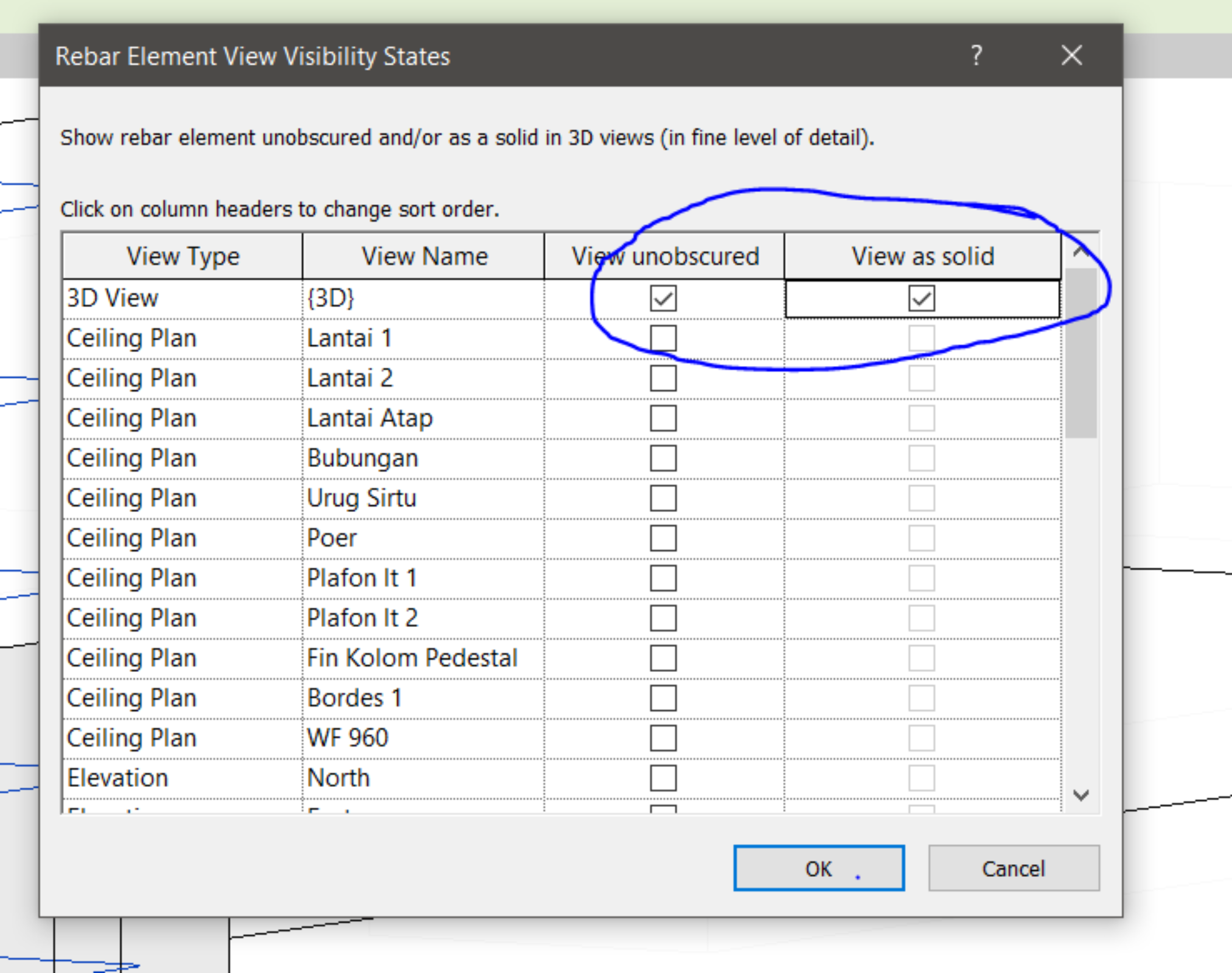Screen dimensions: 1232x973
Task: Enable View unobscured for Bordes 1
Action: click(662, 698)
